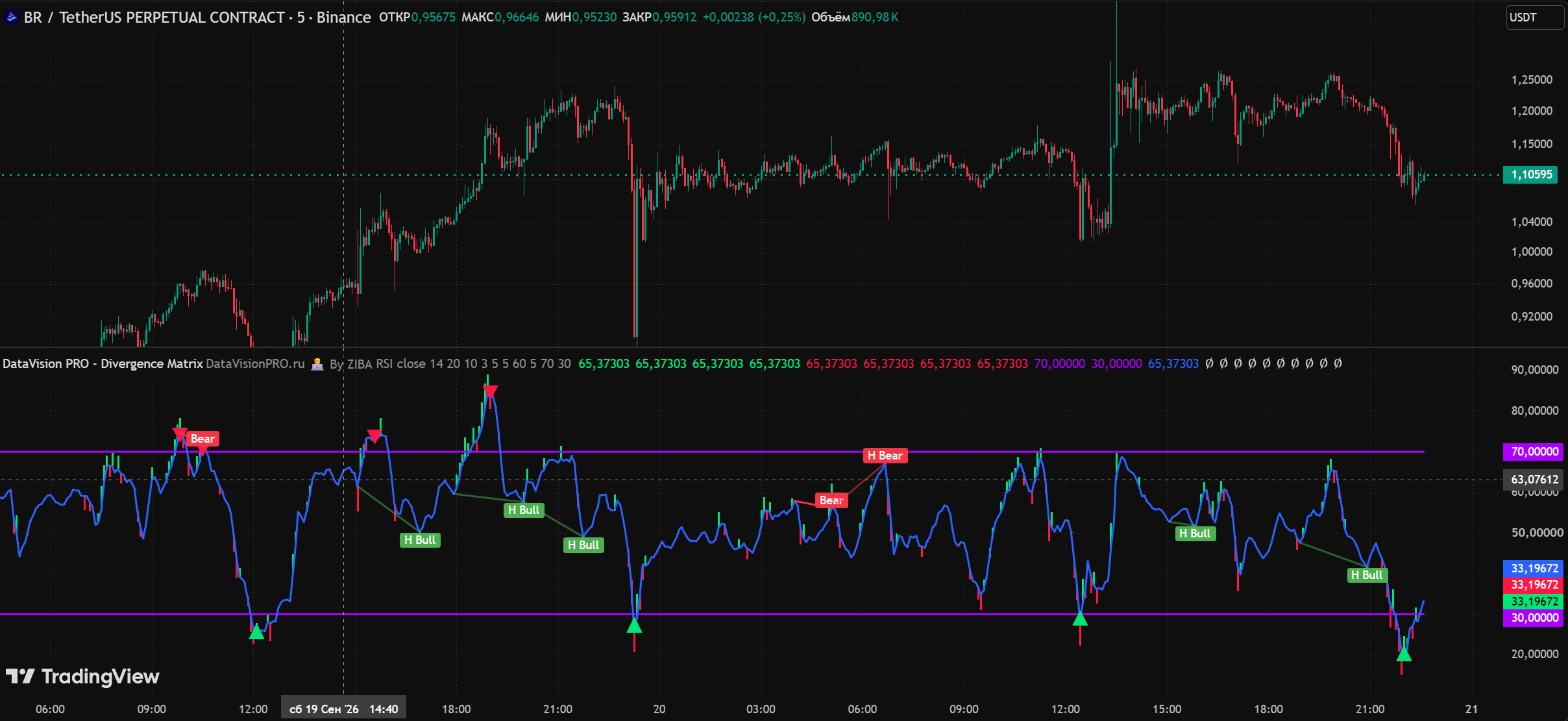The height and width of the screenshot is (721, 1568).
Task: Click the red down-triangle at the highest RSI peak
Action: click(490, 391)
